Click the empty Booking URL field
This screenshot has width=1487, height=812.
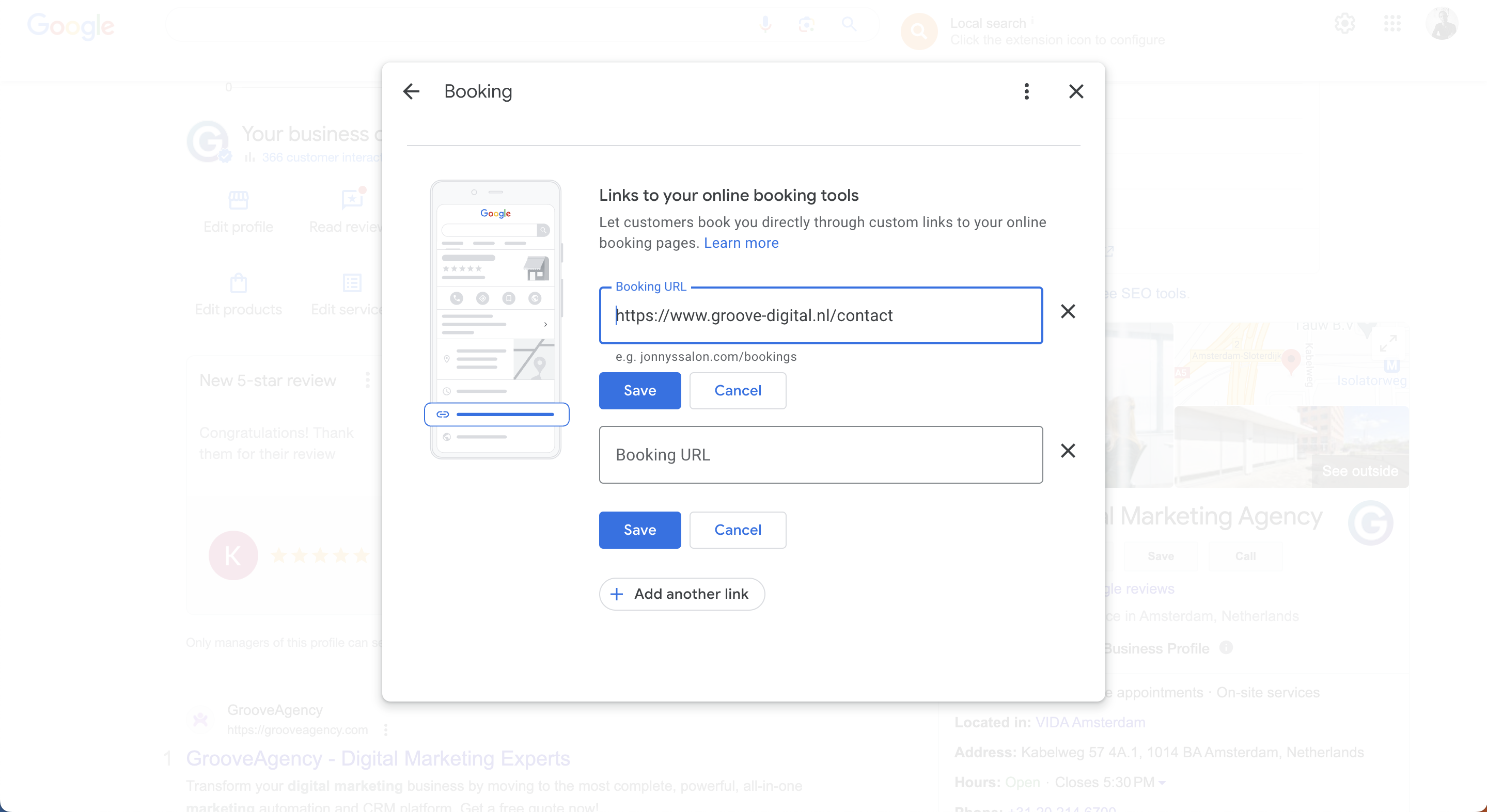[821, 455]
